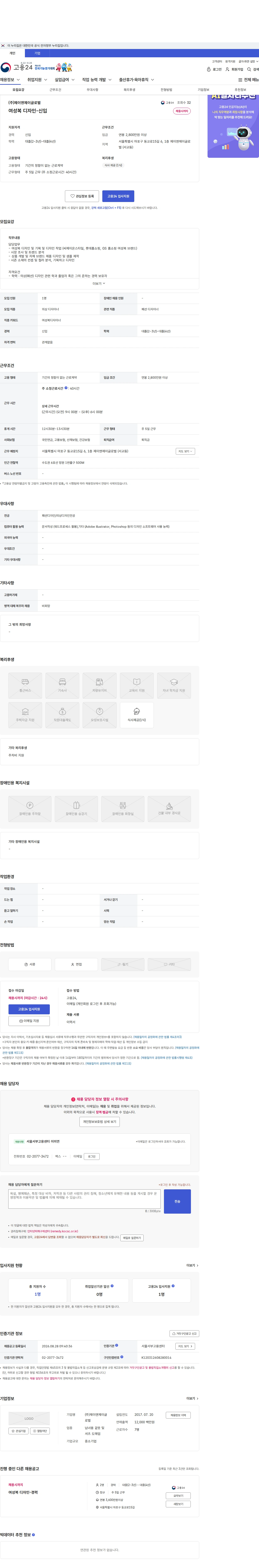Screen dimensions: 259x1568
Task: Click the 기타 screening step tile
Action: (x=169, y=964)
